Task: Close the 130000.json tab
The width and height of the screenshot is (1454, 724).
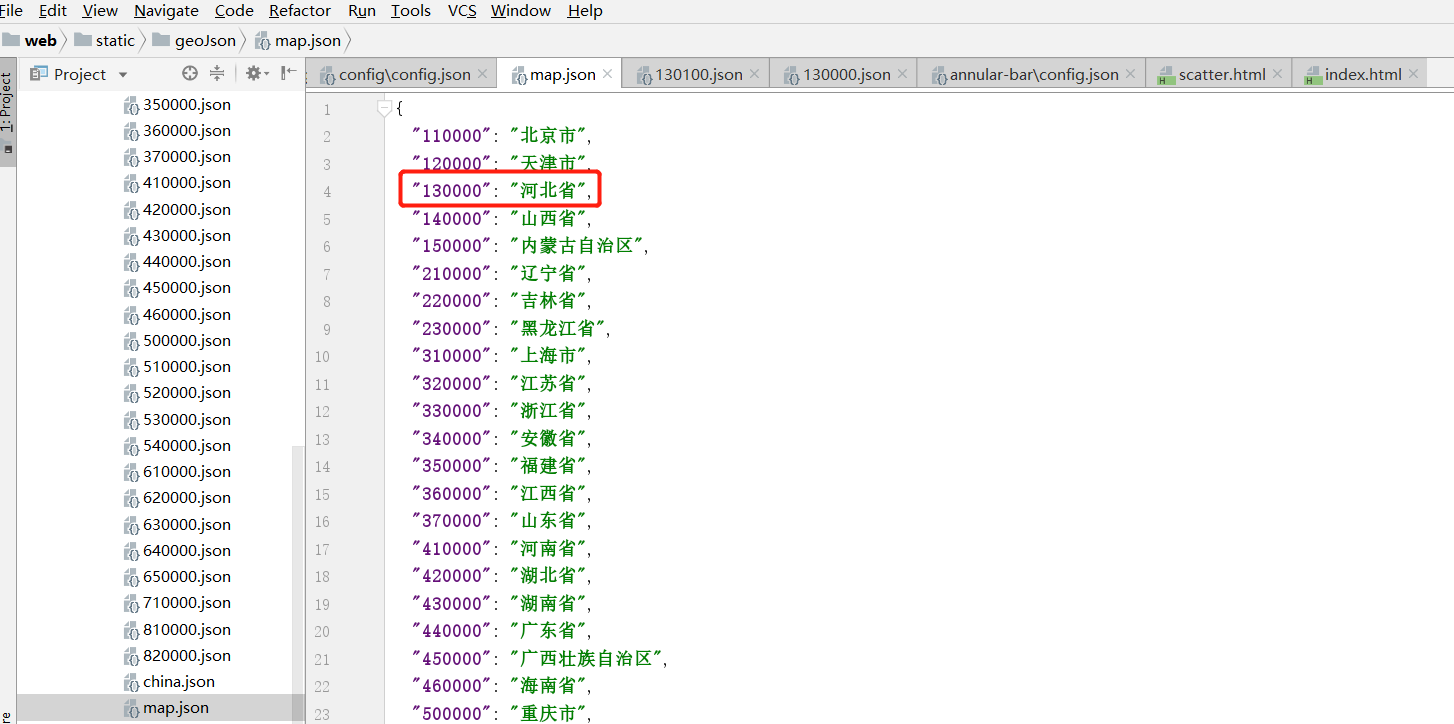Action: click(902, 74)
